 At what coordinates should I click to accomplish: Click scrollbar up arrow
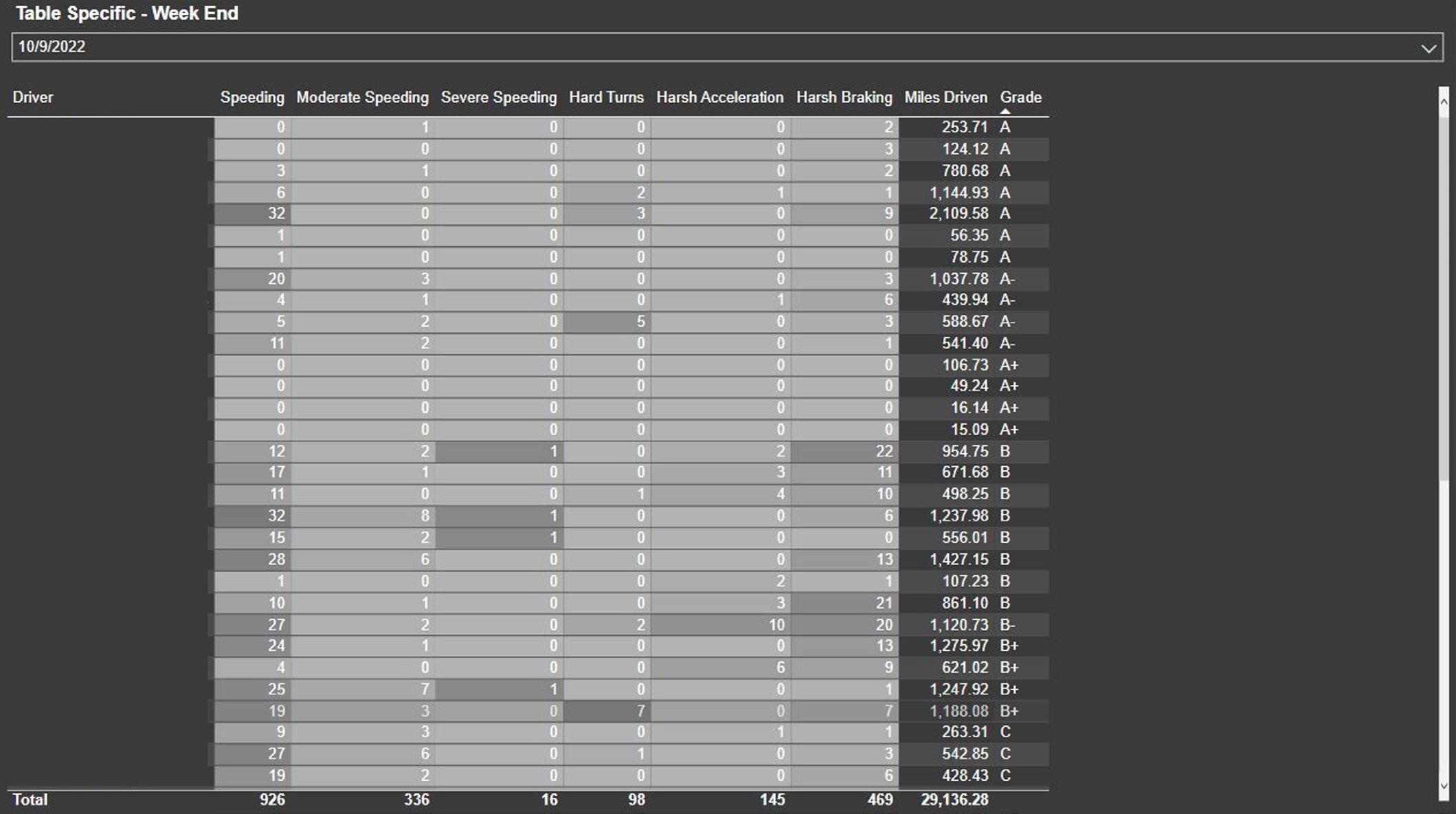[x=1444, y=101]
